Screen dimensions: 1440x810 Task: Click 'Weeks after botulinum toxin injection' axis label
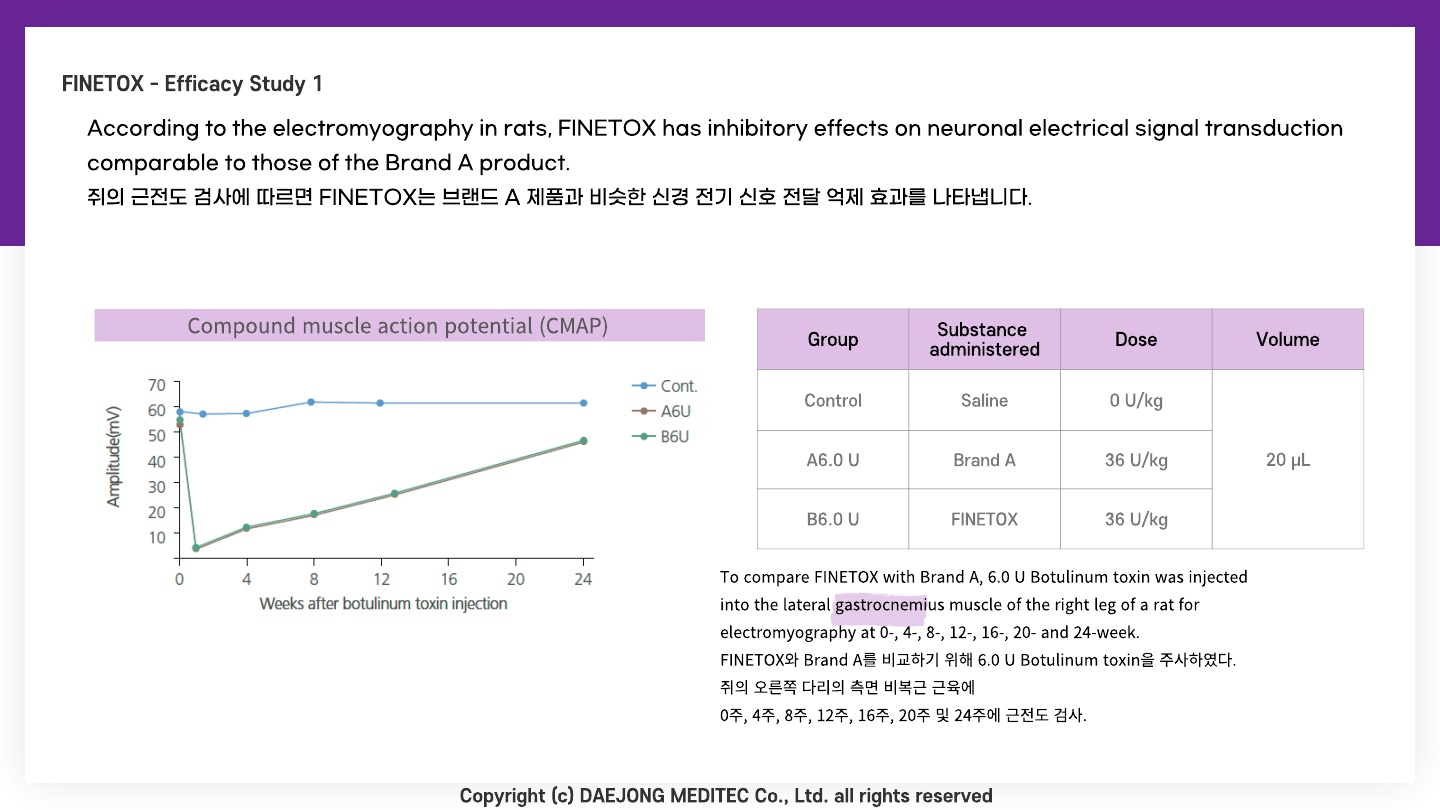coord(383,604)
